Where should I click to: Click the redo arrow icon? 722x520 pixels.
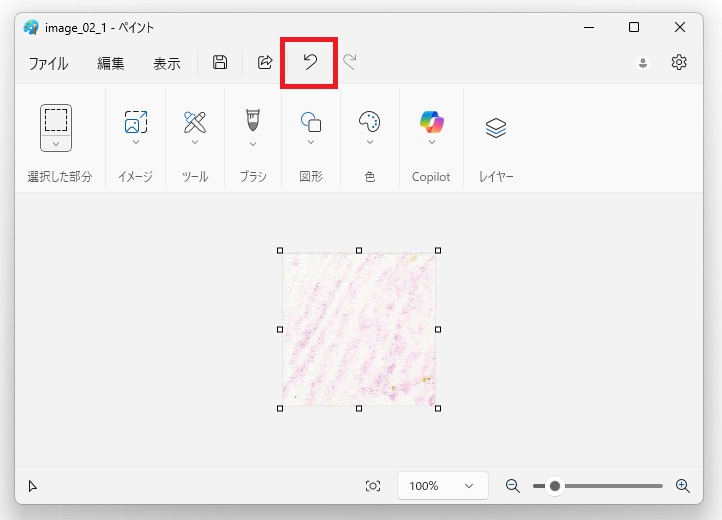350,62
